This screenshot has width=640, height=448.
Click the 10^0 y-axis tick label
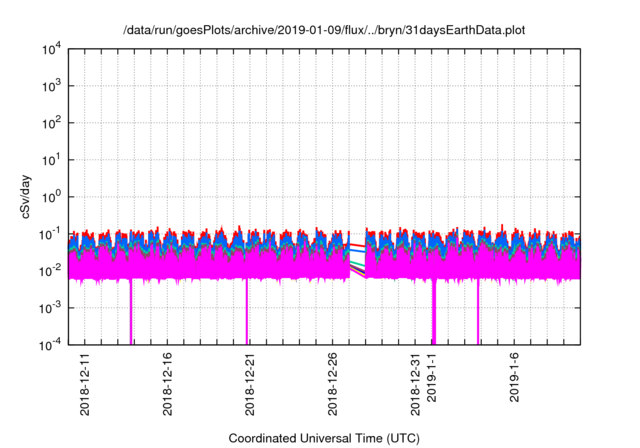[51, 197]
